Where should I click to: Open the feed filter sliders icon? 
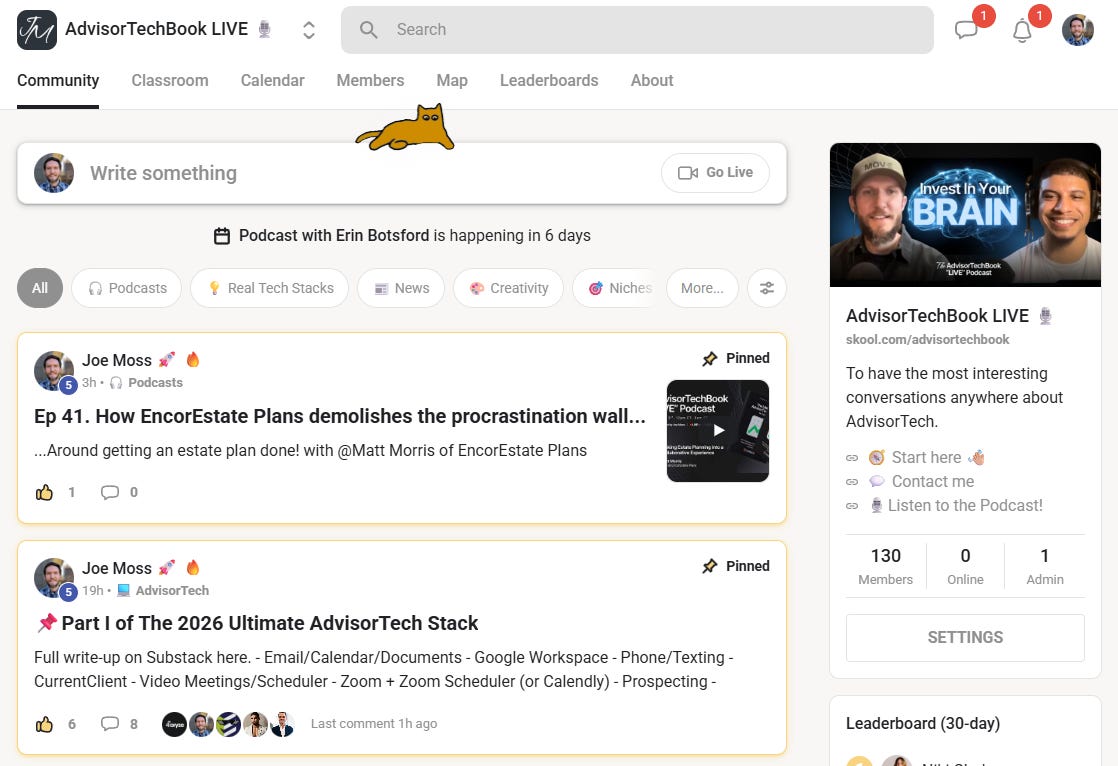(x=766, y=288)
